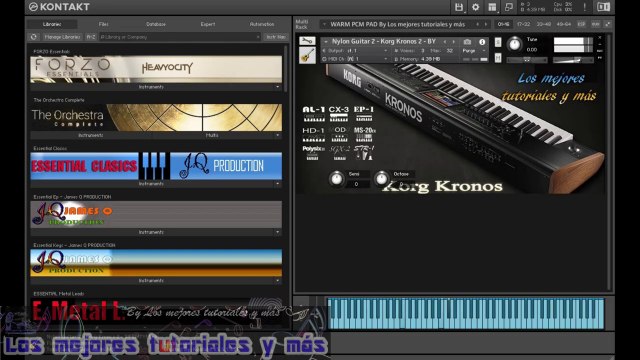Click the Library or Company search field
Screen dimensions: 640x360
pos(180,37)
